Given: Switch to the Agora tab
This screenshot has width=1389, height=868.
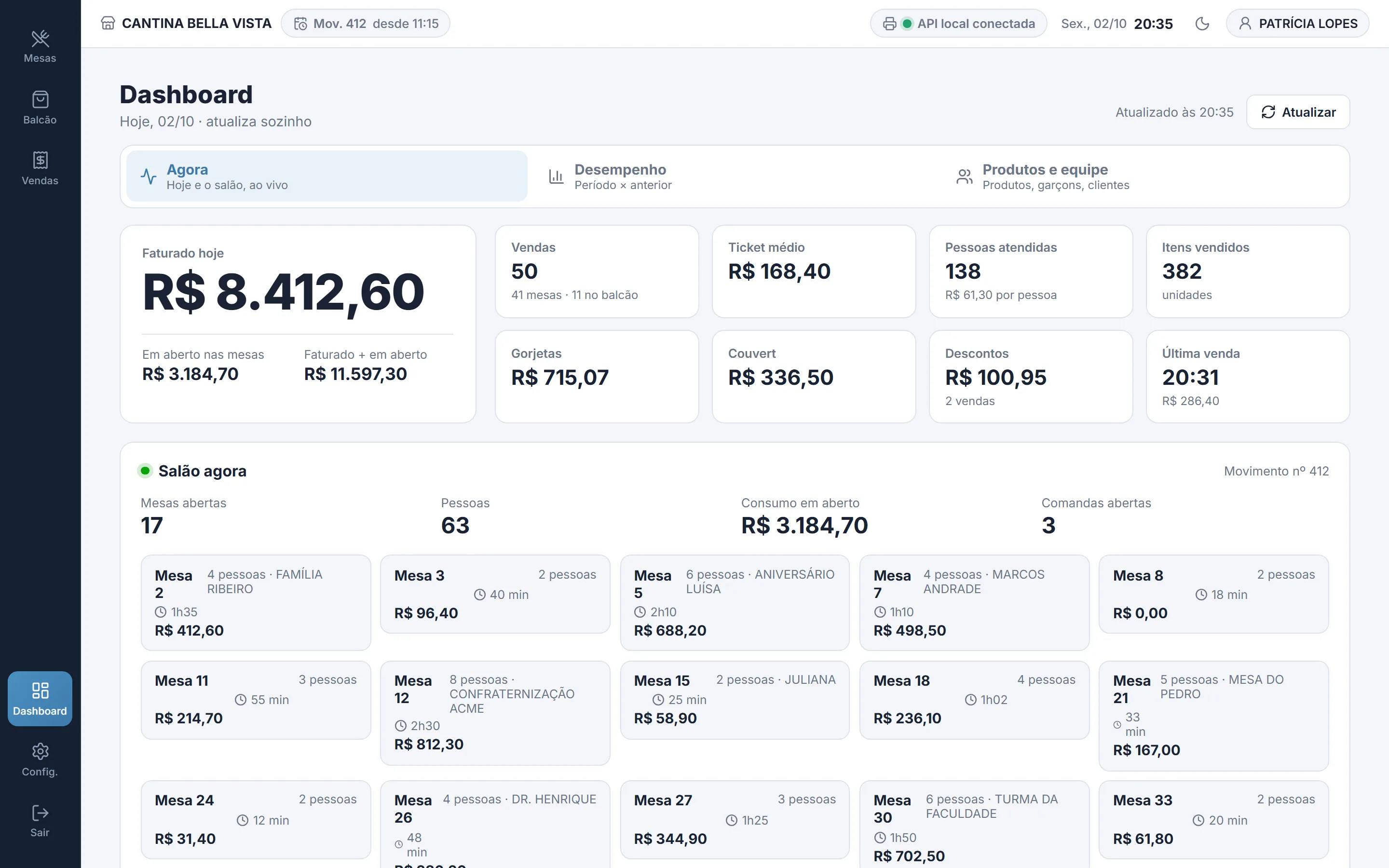Looking at the screenshot, I should (x=327, y=176).
